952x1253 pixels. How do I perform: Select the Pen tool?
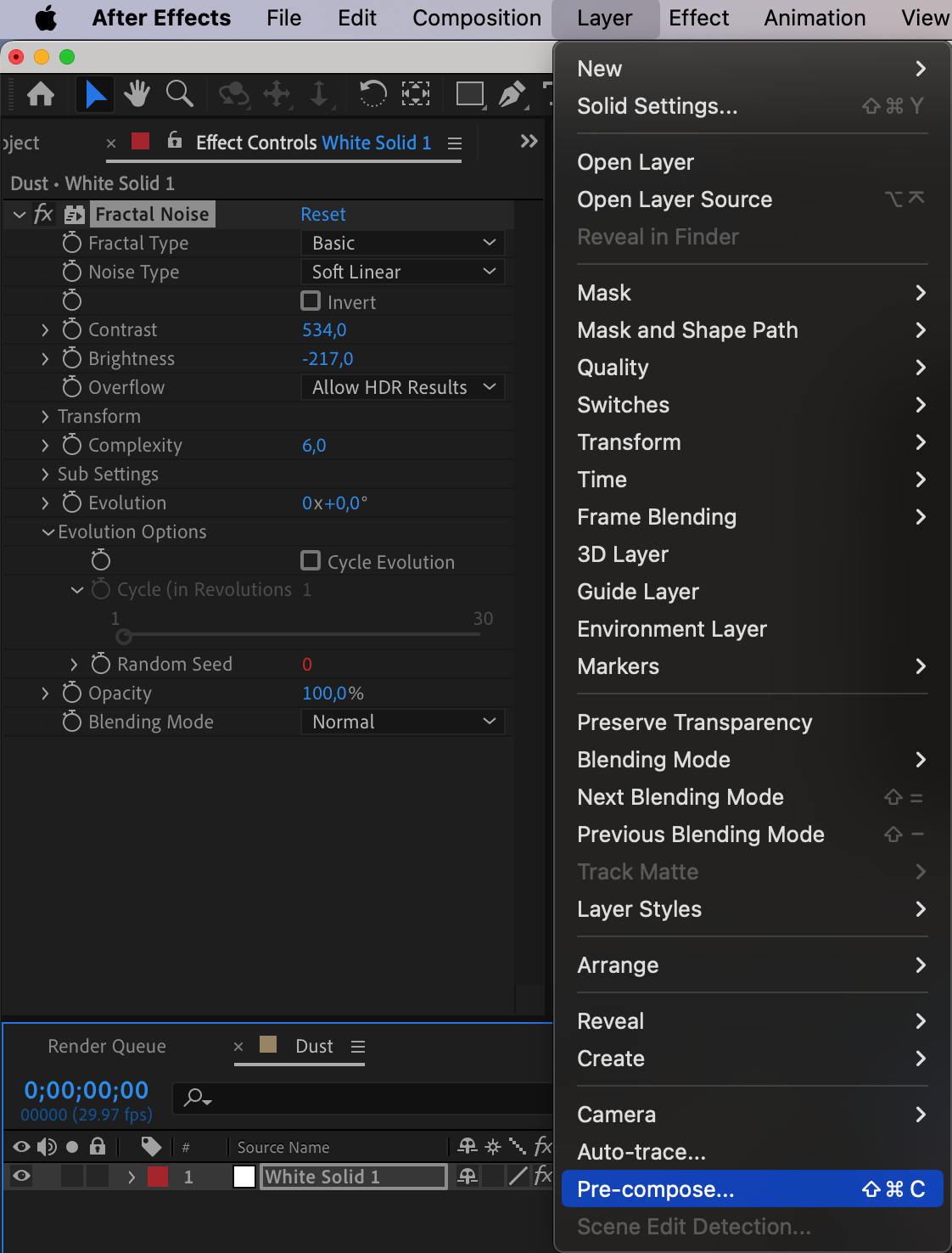pyautogui.click(x=512, y=94)
